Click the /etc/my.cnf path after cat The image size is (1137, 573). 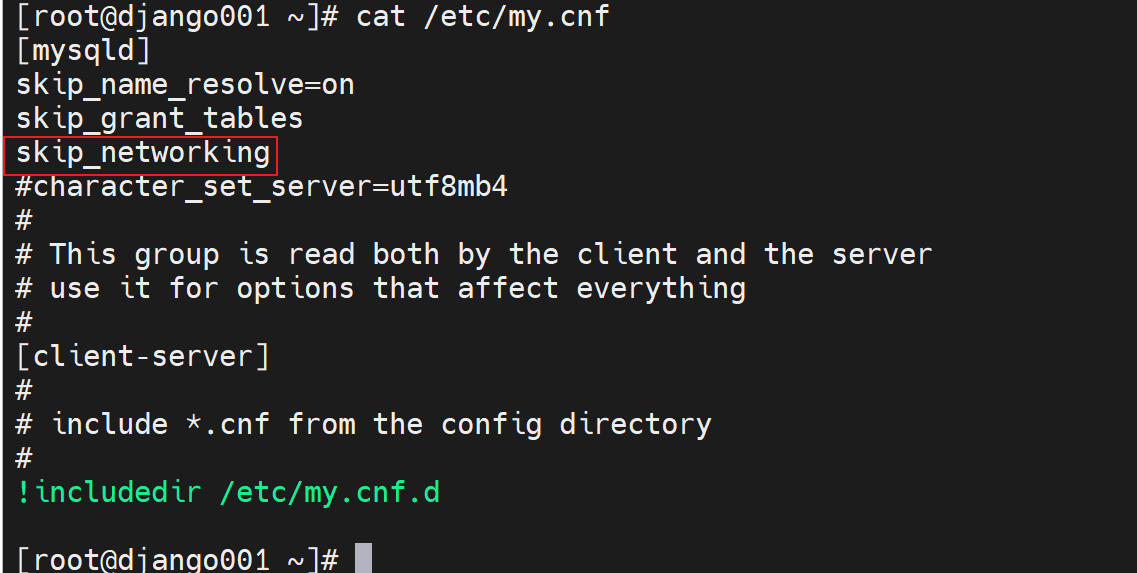(x=516, y=16)
